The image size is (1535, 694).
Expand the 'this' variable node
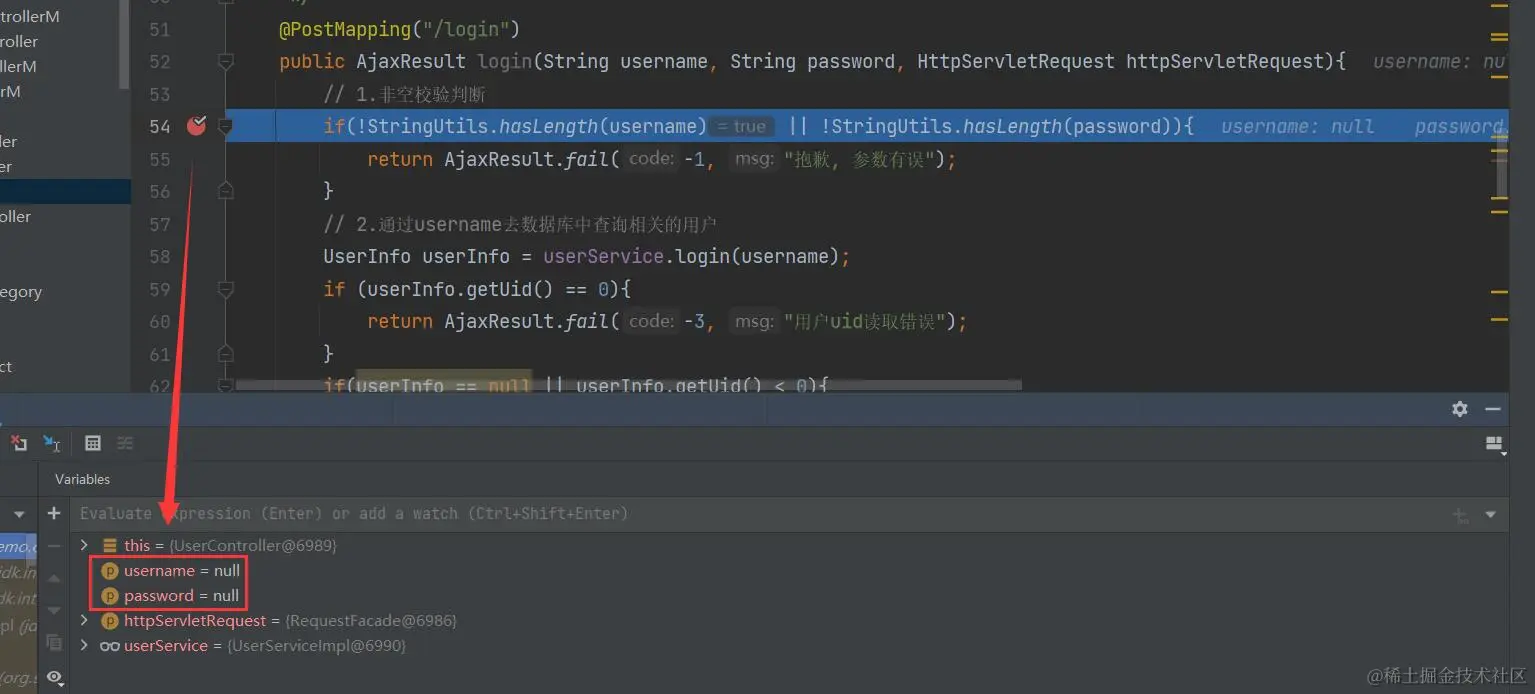click(x=84, y=545)
